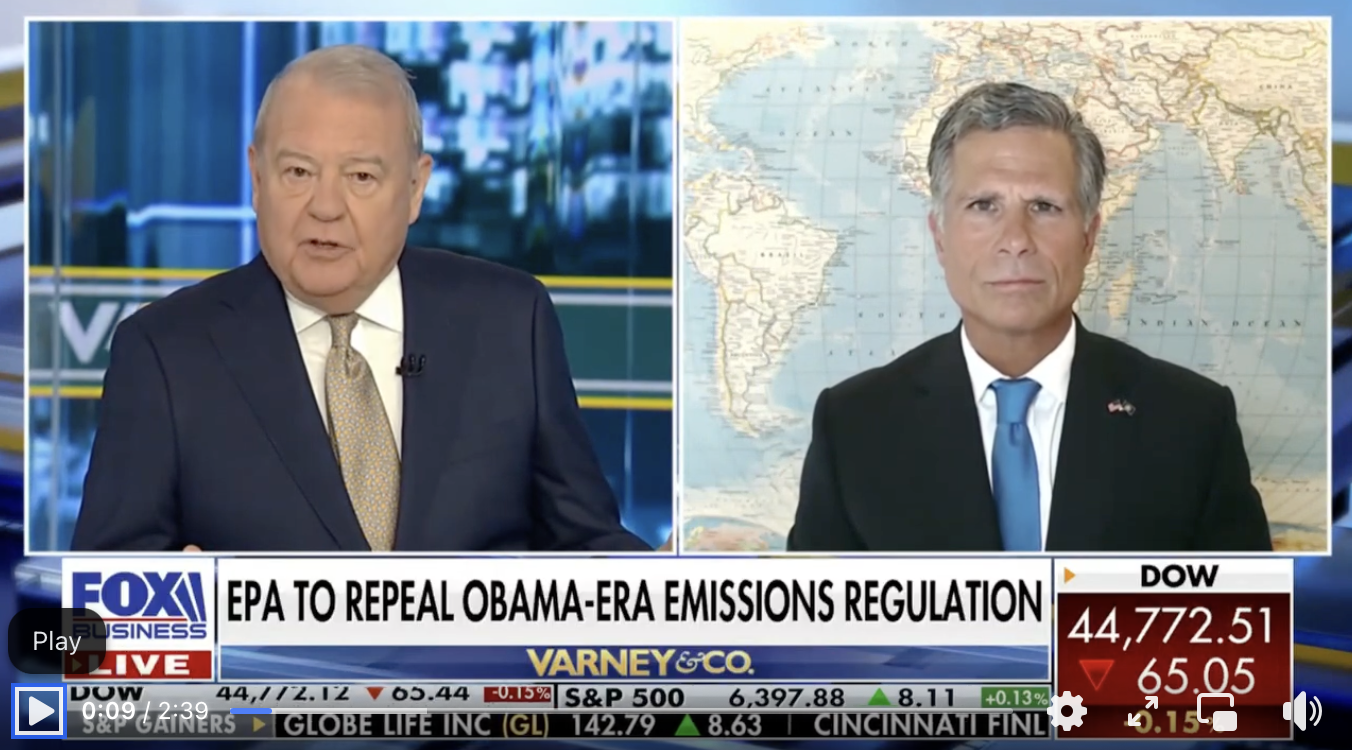This screenshot has height=750, width=1352.
Task: Click the 44,772.51 Dow value
Action: click(1170, 627)
